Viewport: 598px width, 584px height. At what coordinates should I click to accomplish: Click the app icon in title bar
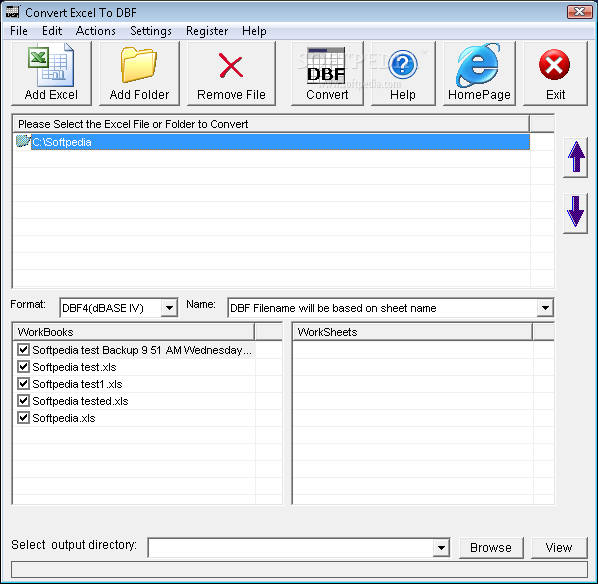12,12
